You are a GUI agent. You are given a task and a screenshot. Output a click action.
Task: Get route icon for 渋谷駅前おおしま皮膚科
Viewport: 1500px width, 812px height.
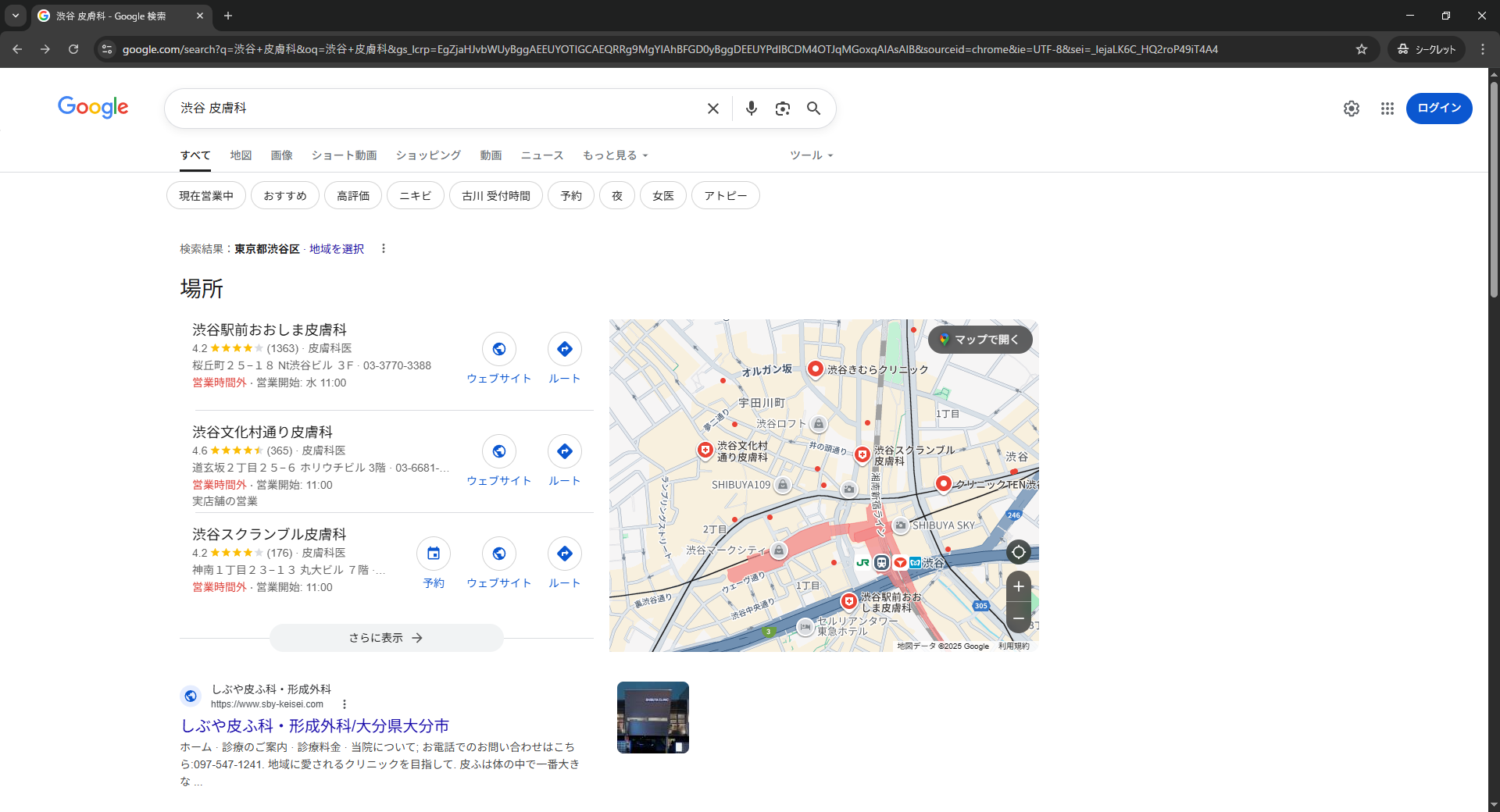pos(565,349)
